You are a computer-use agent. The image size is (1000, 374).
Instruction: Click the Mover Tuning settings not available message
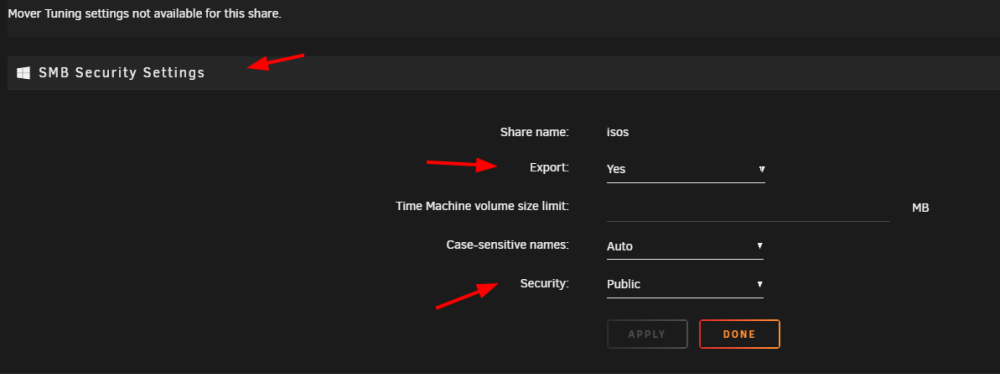[144, 13]
